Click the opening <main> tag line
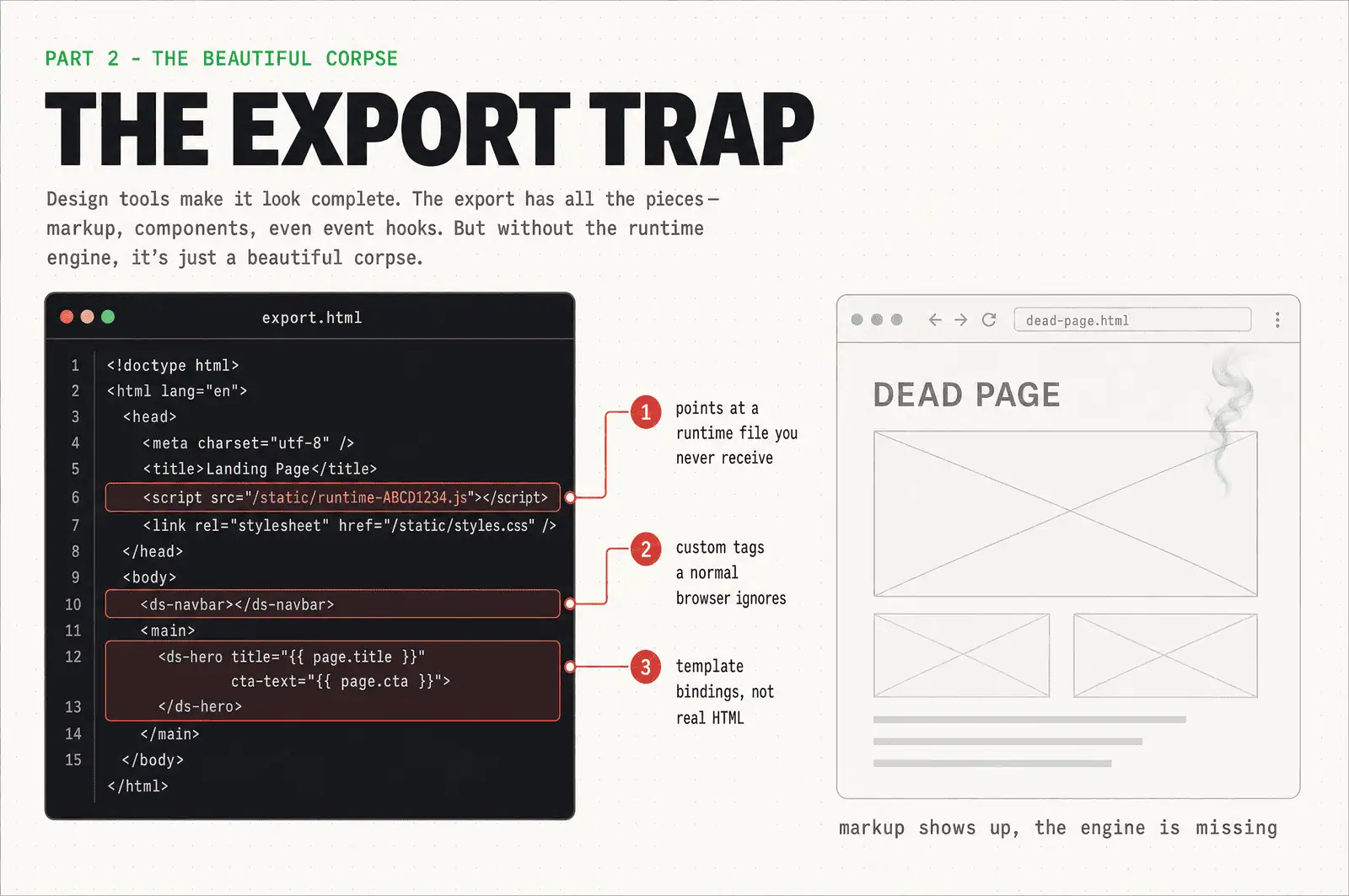This screenshot has height=896, width=1349. point(168,630)
